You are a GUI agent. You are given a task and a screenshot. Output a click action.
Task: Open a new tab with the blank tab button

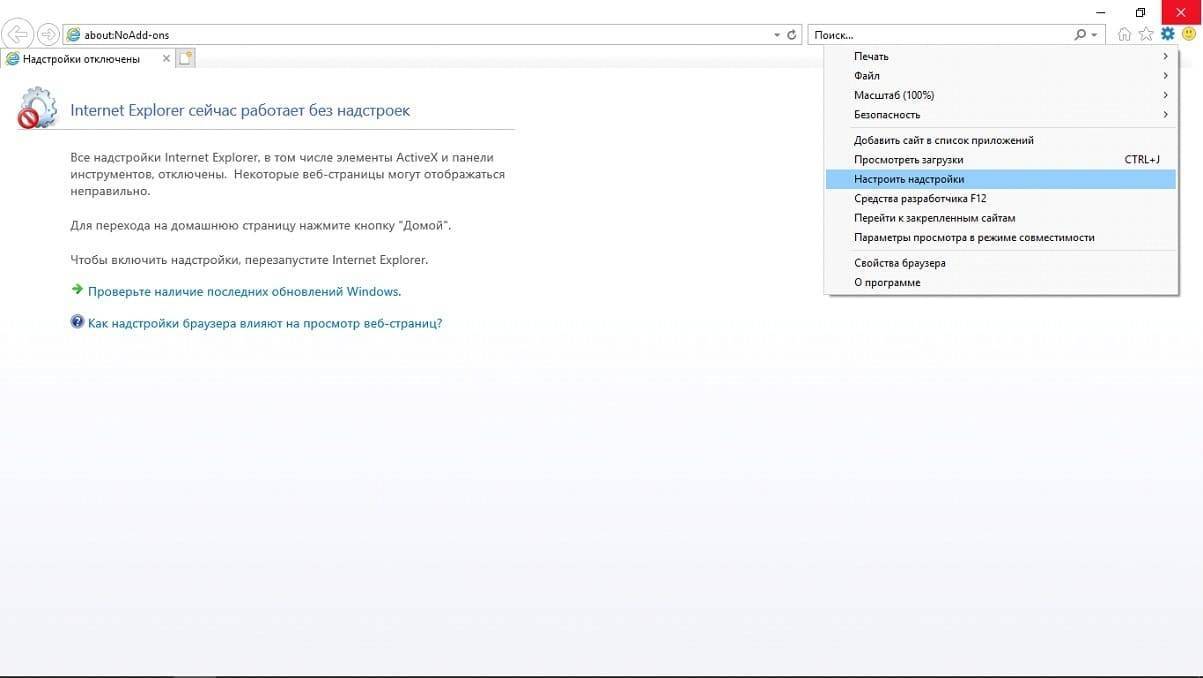click(x=185, y=58)
